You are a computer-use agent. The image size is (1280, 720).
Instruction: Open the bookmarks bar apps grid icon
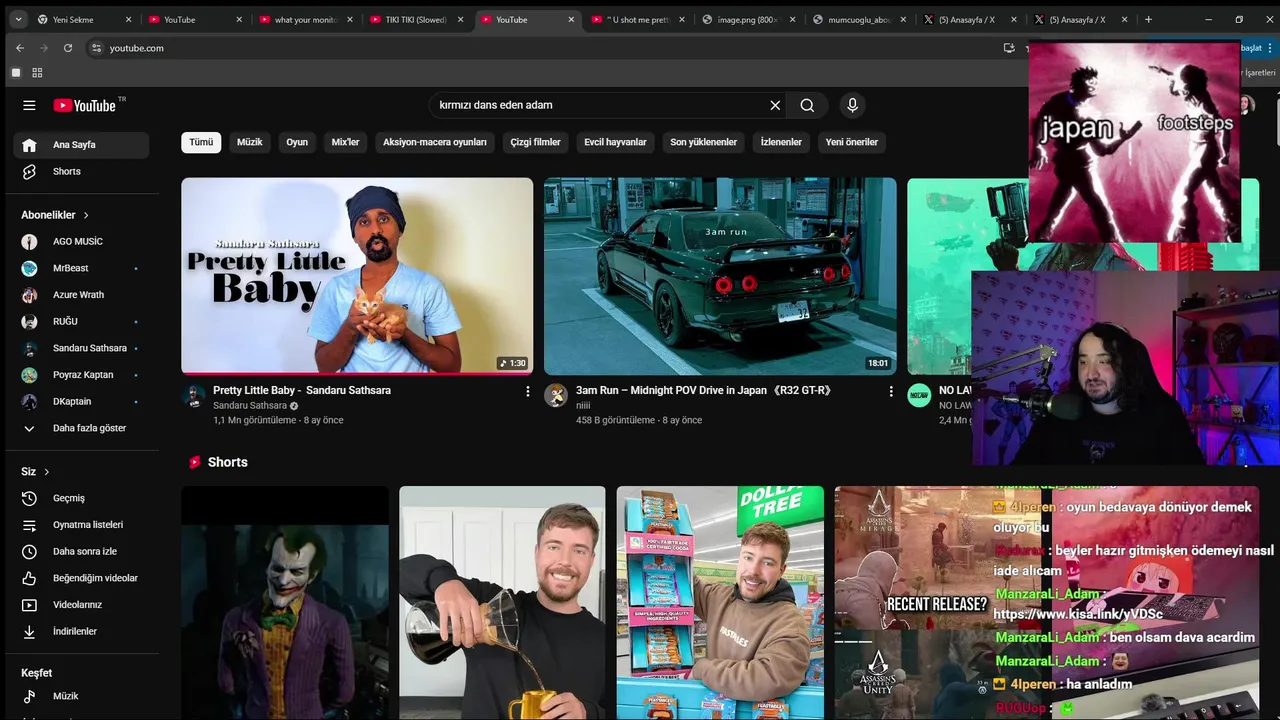coord(37,73)
